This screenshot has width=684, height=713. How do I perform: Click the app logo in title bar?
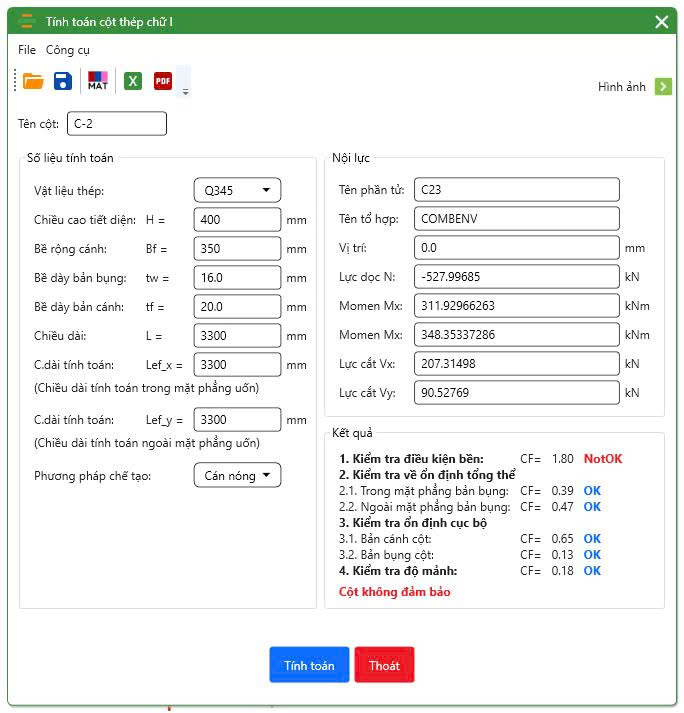(x=27, y=21)
